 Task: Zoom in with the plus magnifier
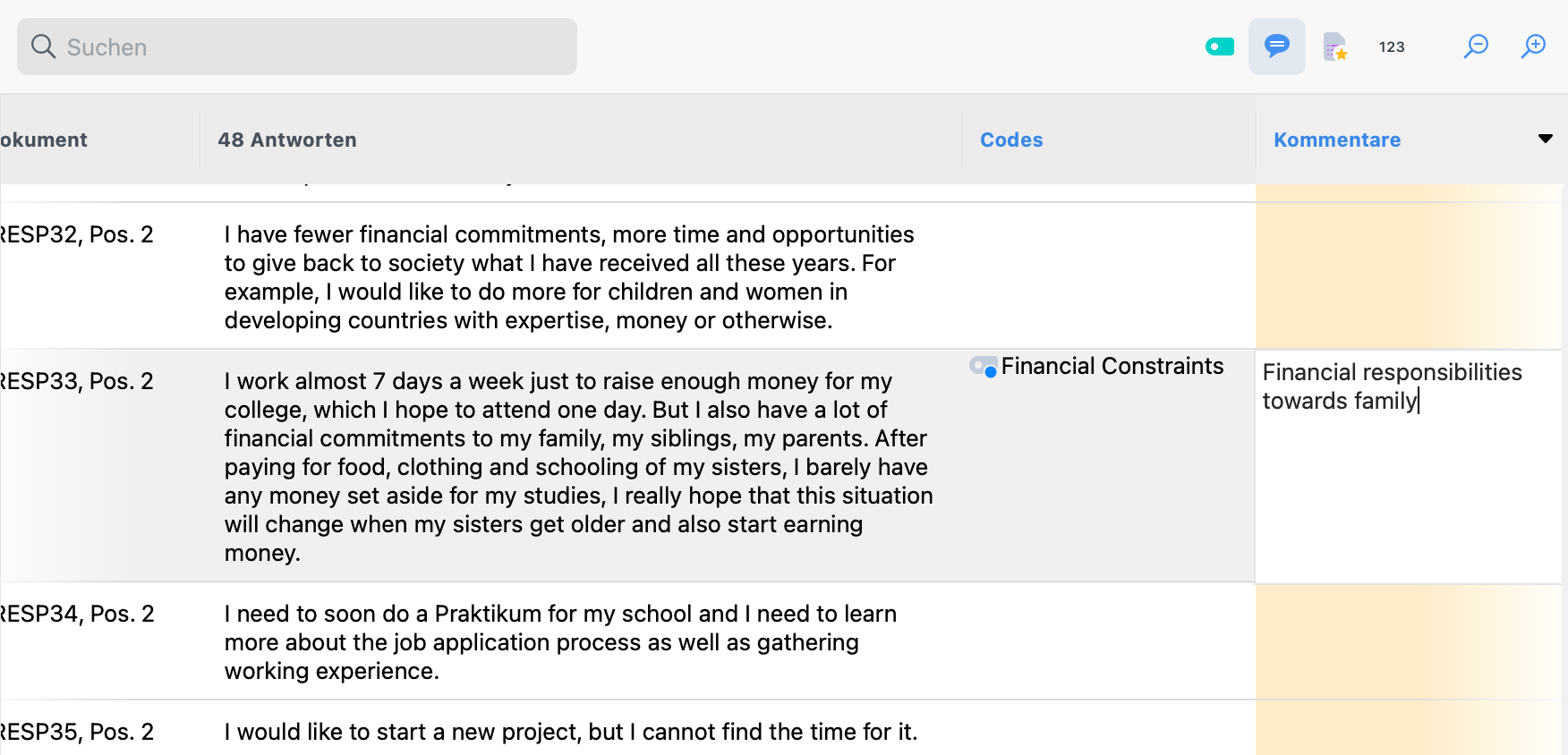click(1533, 47)
